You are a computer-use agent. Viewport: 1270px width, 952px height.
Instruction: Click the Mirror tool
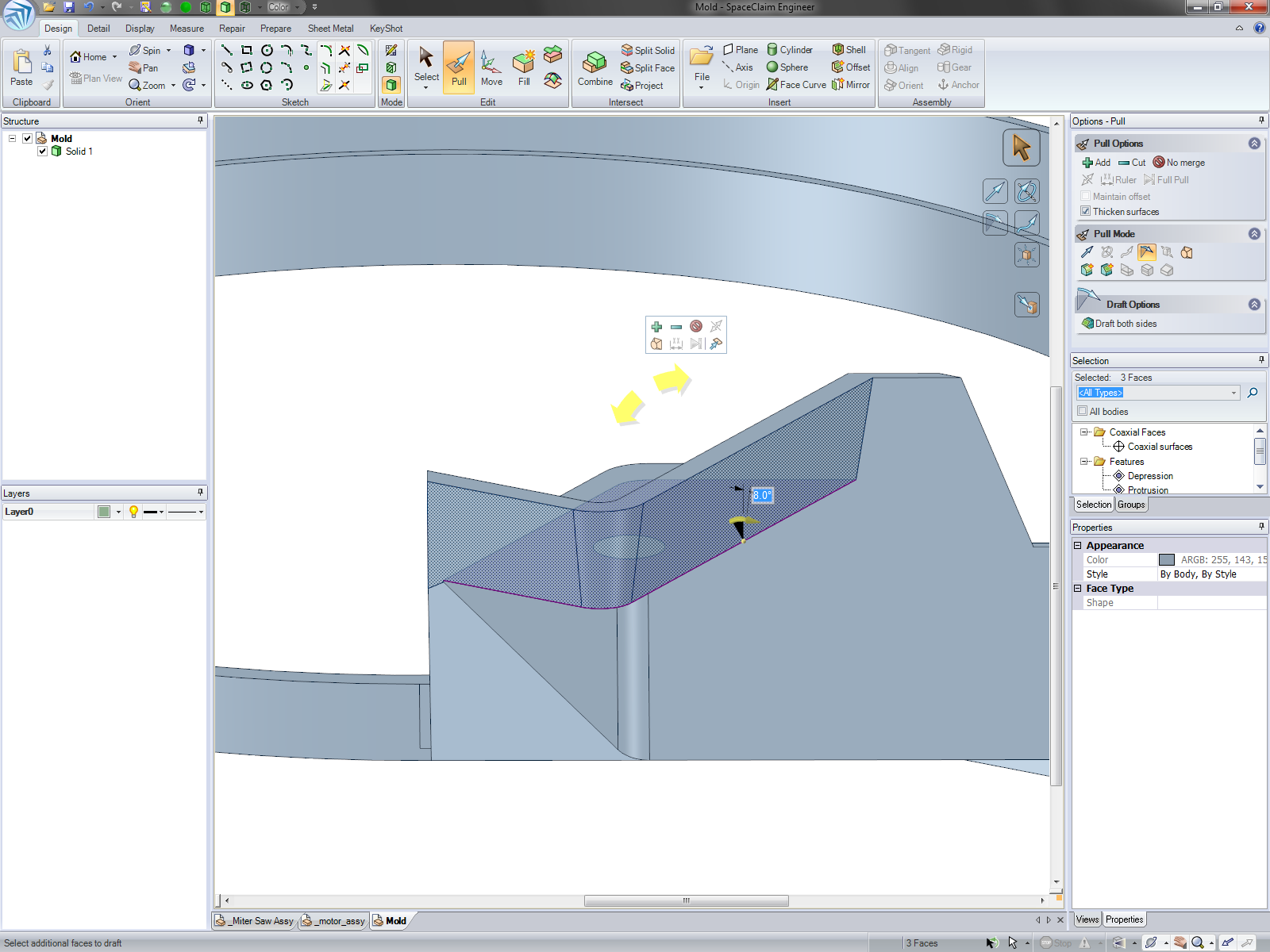click(x=851, y=85)
